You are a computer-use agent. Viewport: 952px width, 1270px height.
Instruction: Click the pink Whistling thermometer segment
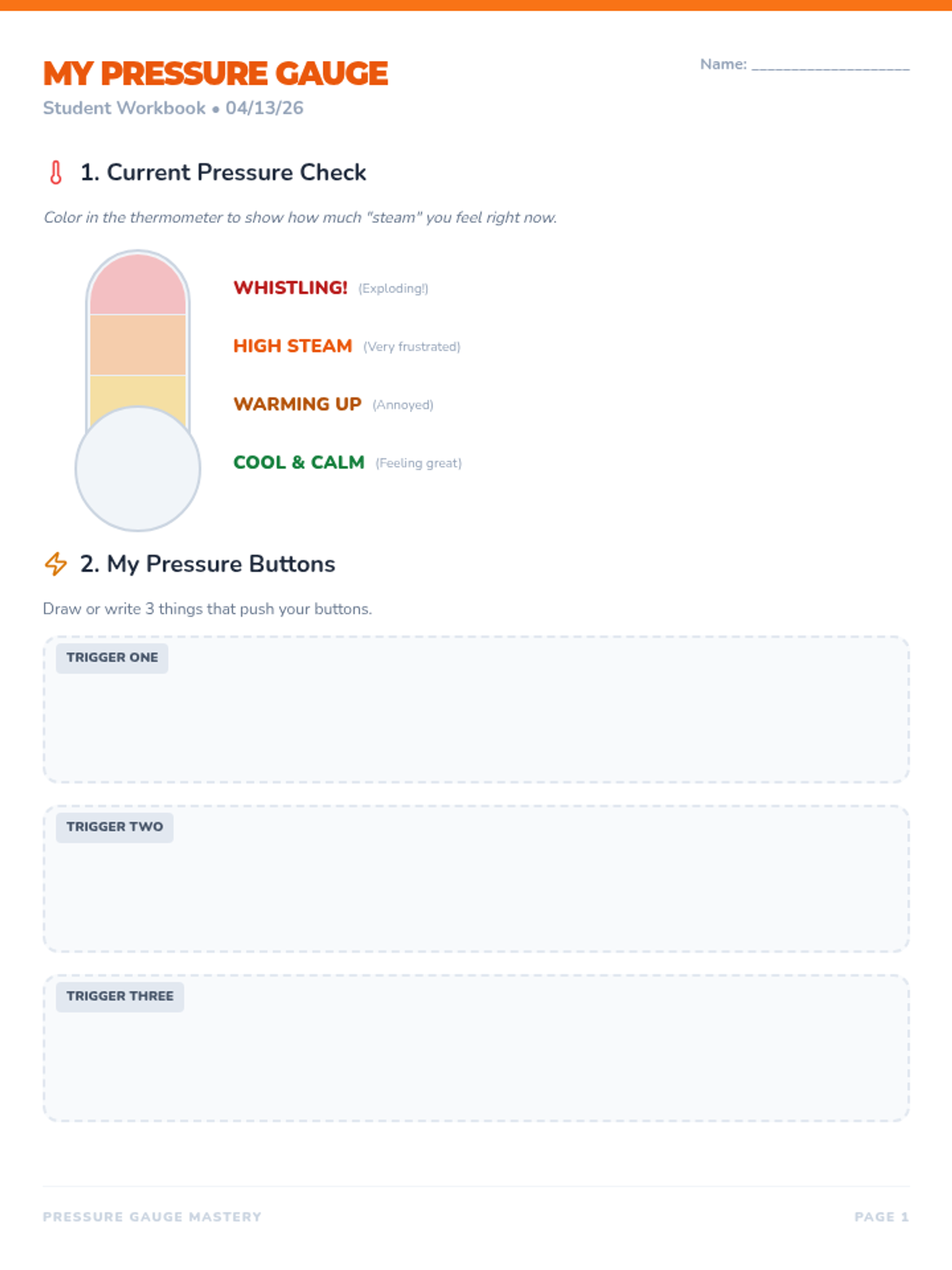click(x=138, y=286)
